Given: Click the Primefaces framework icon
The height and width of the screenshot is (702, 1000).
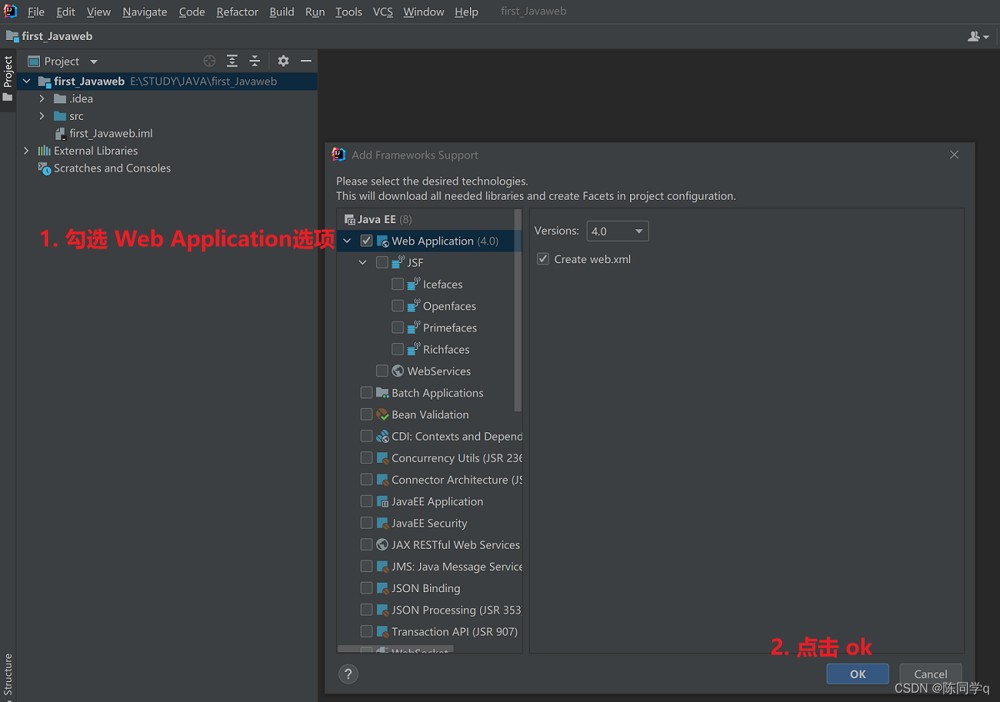Looking at the screenshot, I should click(x=413, y=327).
